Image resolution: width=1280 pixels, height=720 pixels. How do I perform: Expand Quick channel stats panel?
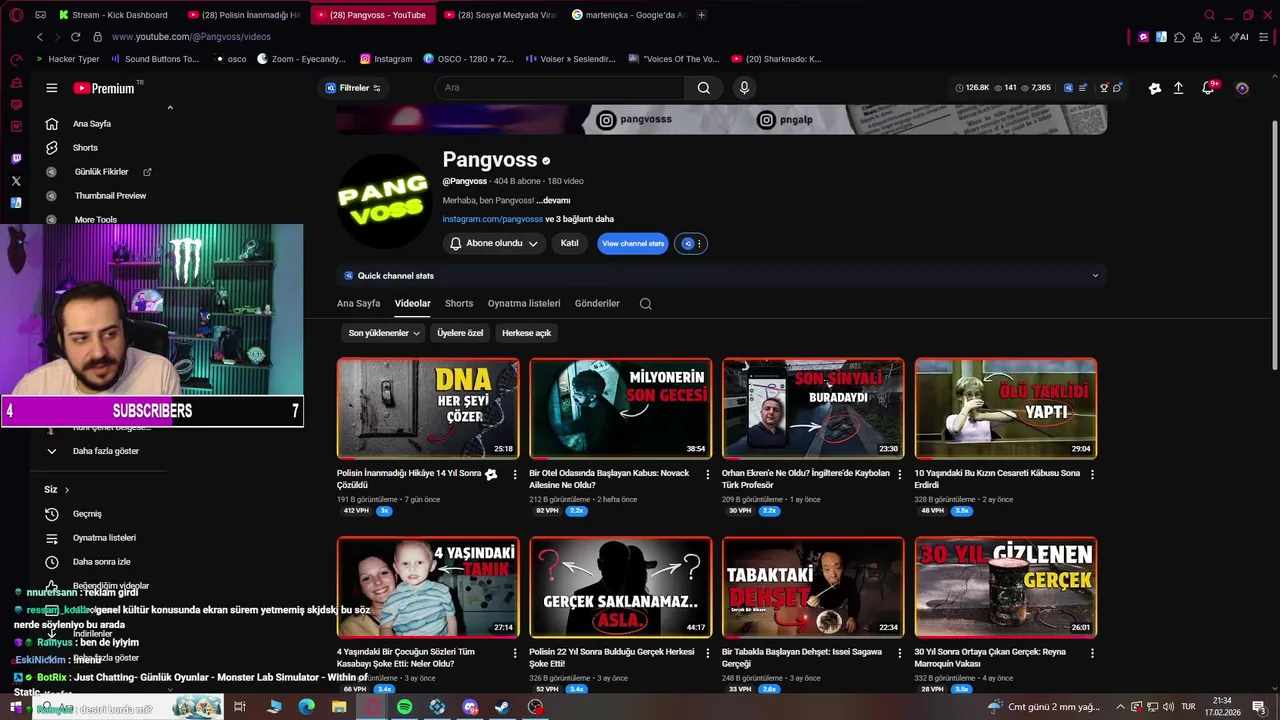click(x=1095, y=276)
